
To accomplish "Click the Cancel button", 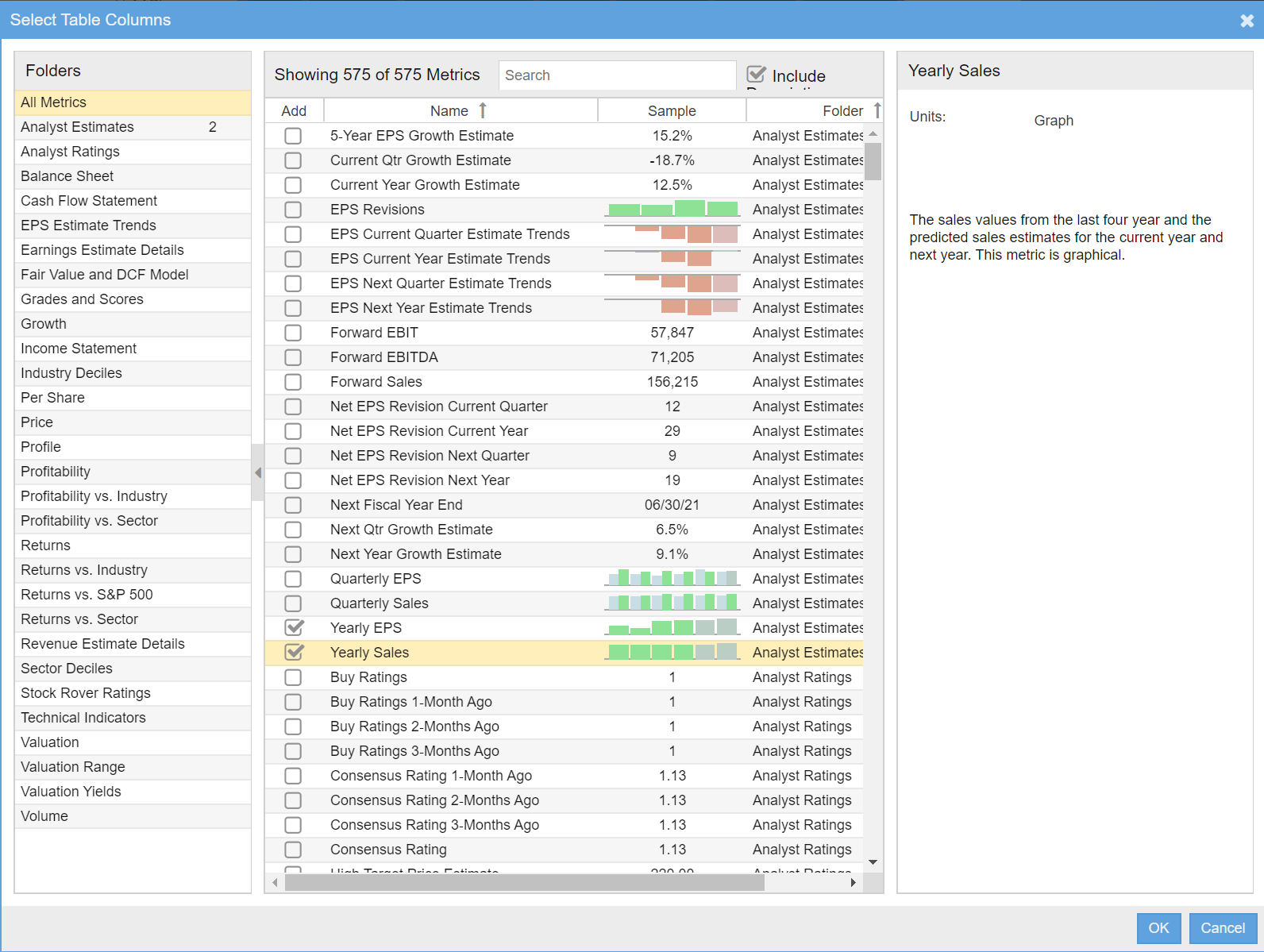I will [x=1223, y=928].
